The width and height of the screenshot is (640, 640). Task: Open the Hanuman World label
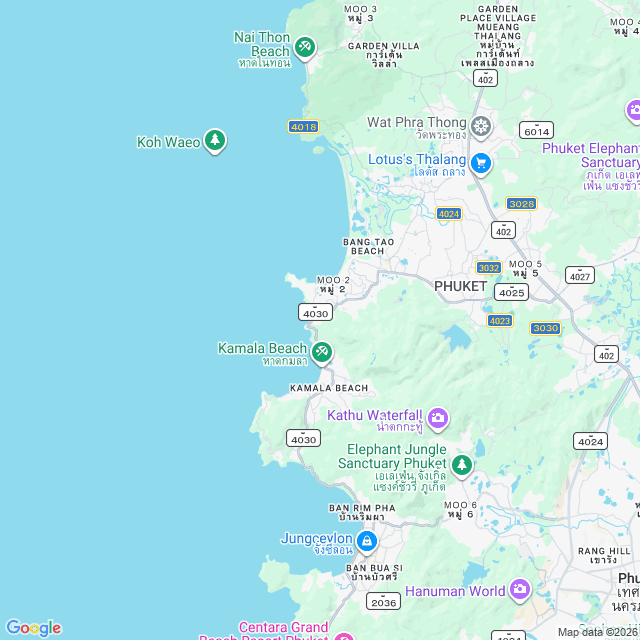coord(455,591)
